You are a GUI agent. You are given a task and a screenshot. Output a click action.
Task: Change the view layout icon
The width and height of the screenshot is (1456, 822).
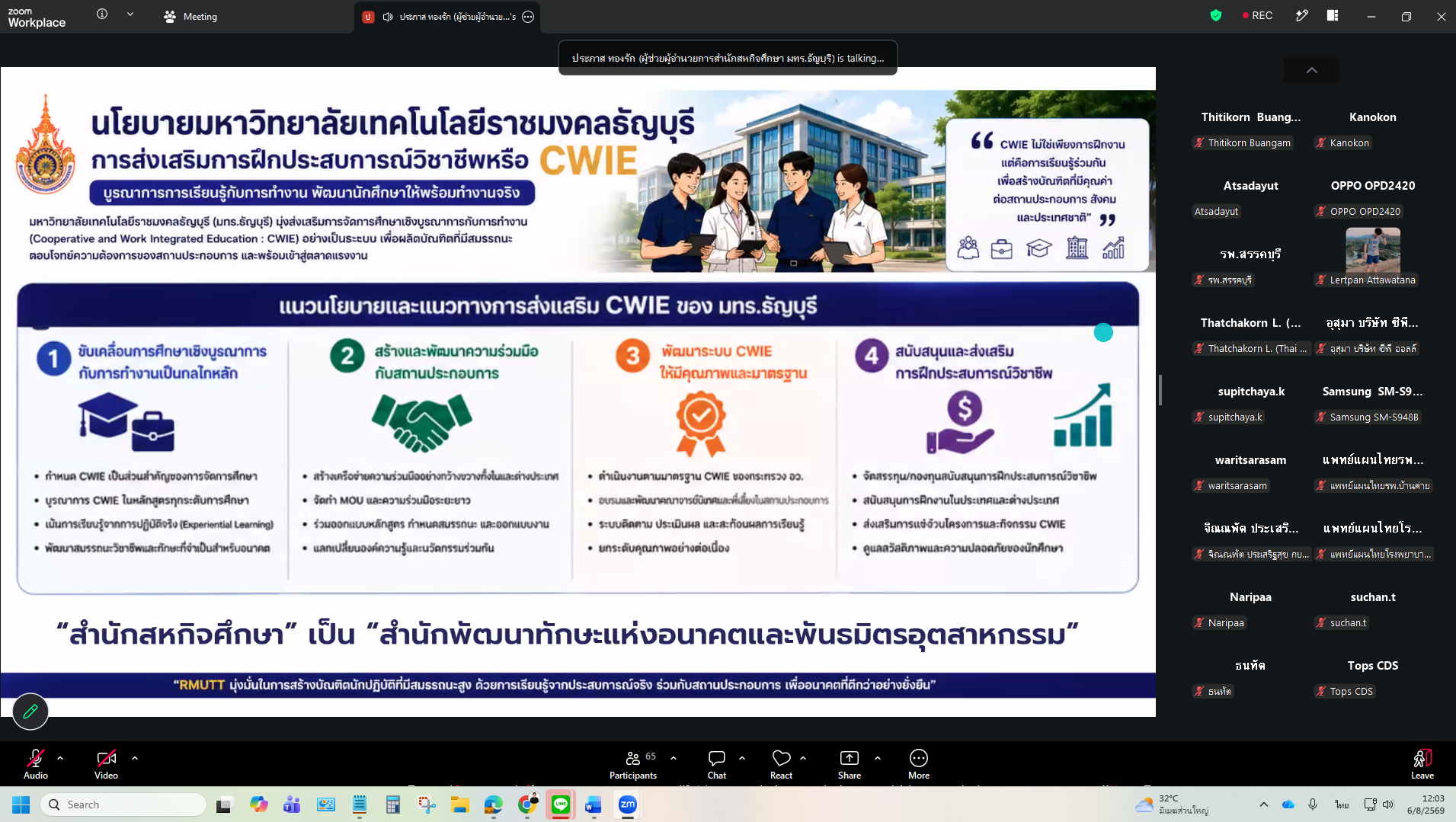1333,15
